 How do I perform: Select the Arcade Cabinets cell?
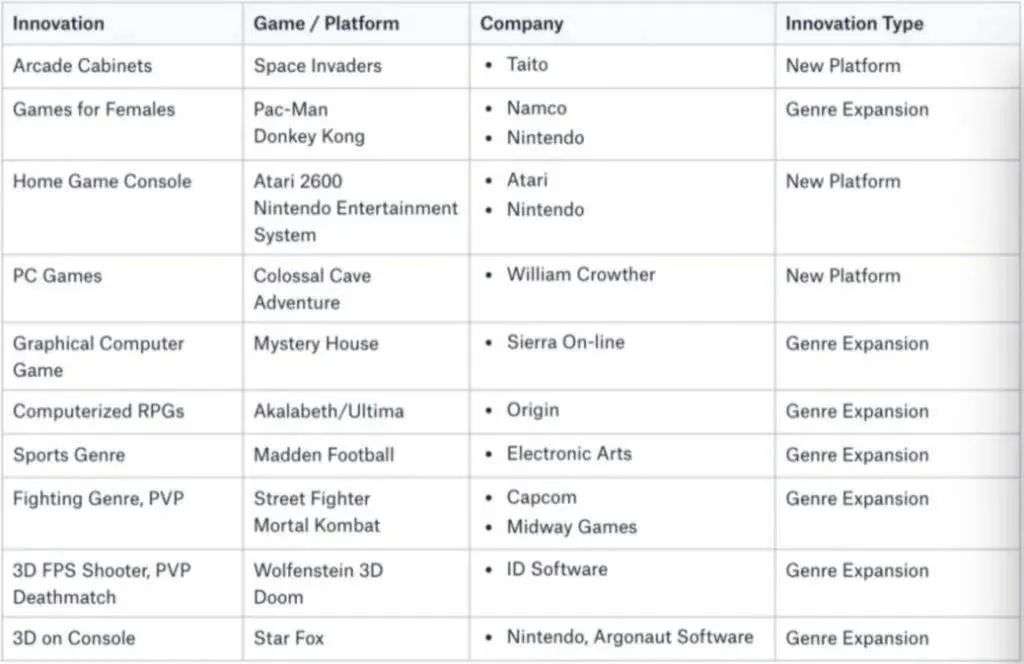coord(82,66)
